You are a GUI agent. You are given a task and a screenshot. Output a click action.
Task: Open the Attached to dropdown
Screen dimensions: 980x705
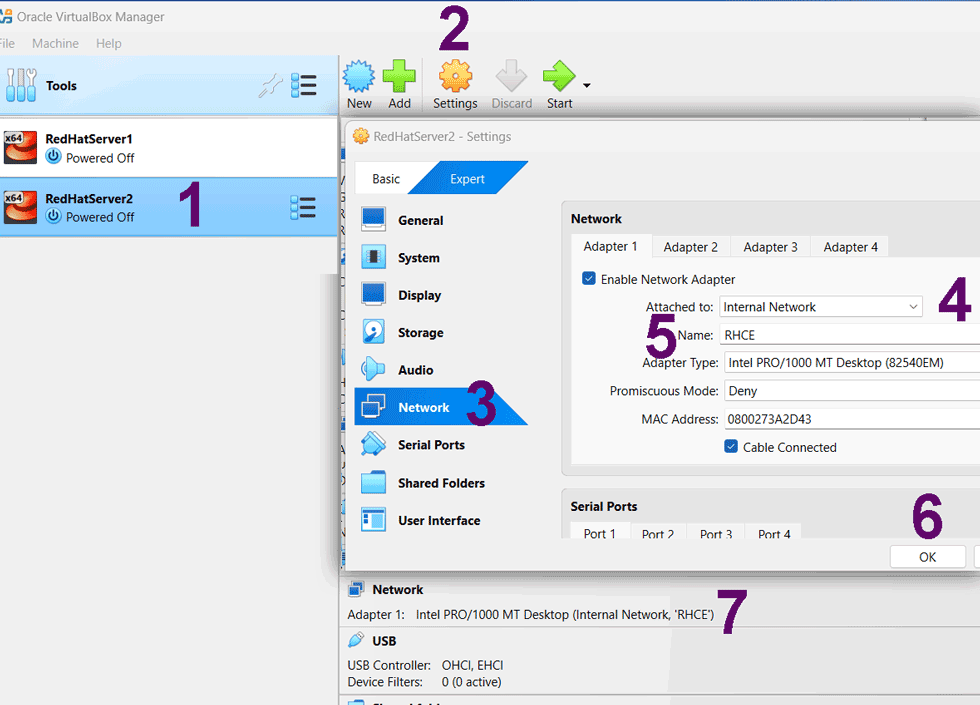tap(821, 307)
